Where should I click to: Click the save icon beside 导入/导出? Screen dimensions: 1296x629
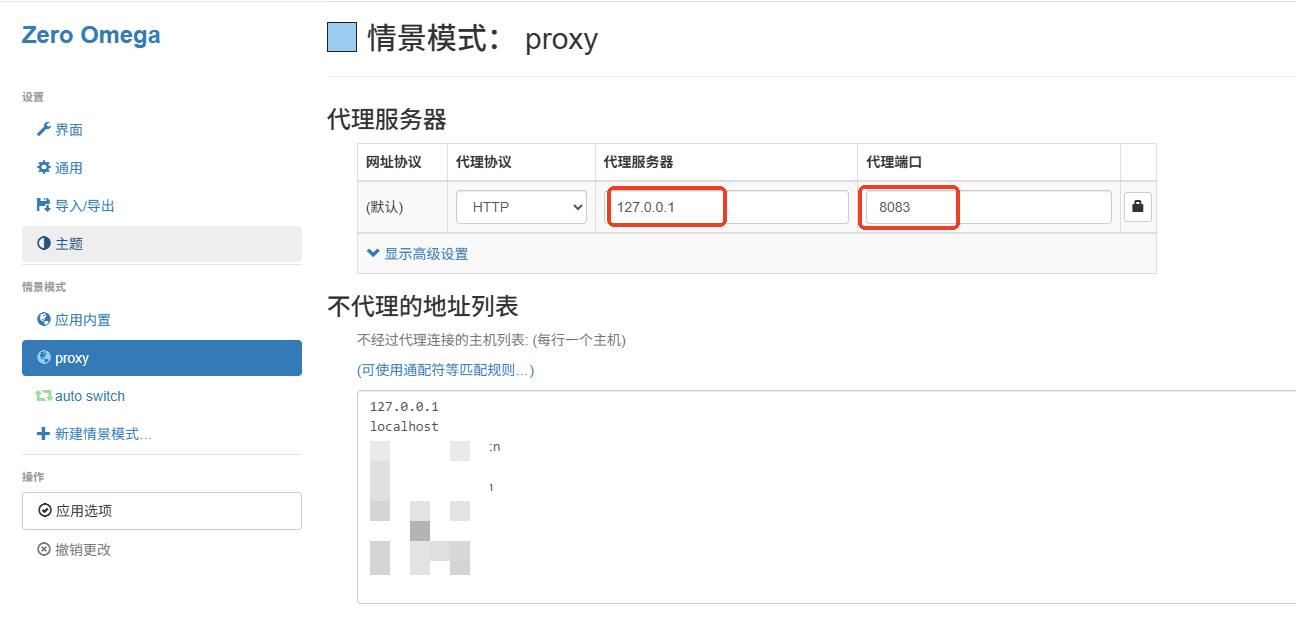pyautogui.click(x=43, y=206)
